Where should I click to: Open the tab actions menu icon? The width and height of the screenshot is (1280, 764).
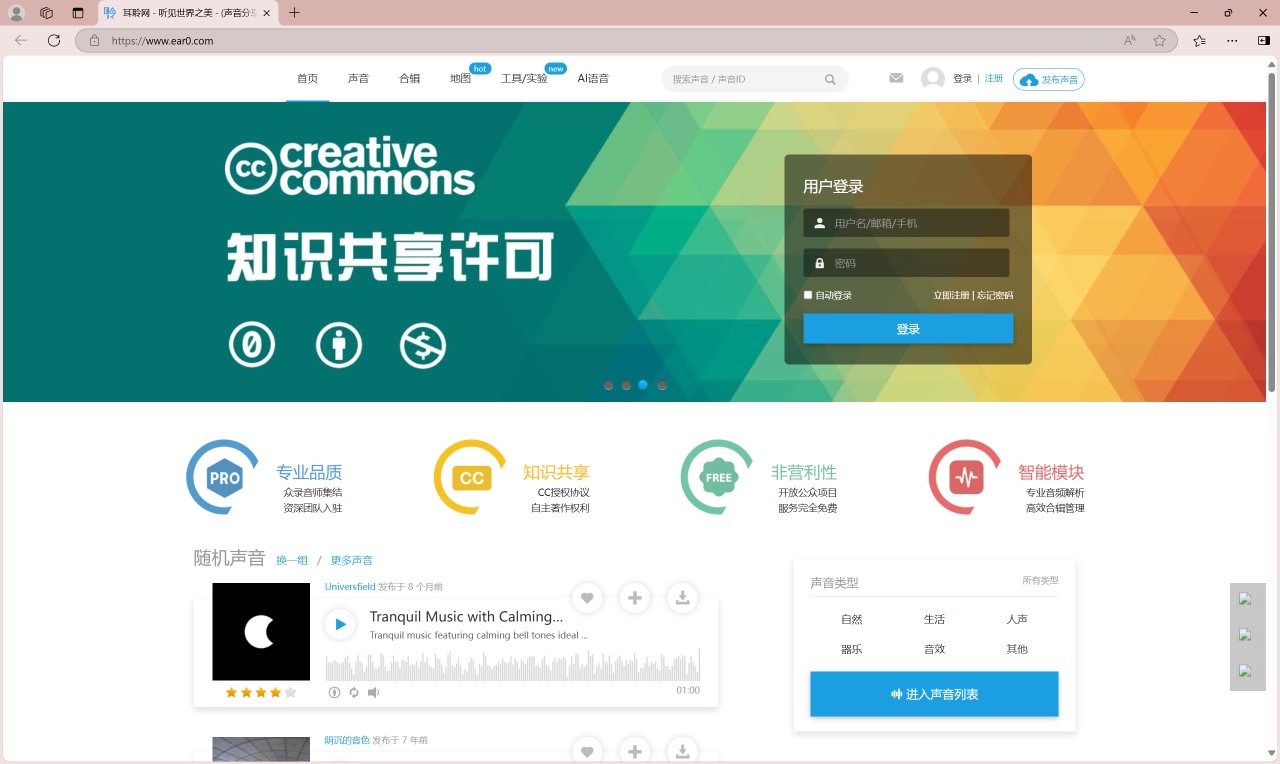tap(78, 13)
